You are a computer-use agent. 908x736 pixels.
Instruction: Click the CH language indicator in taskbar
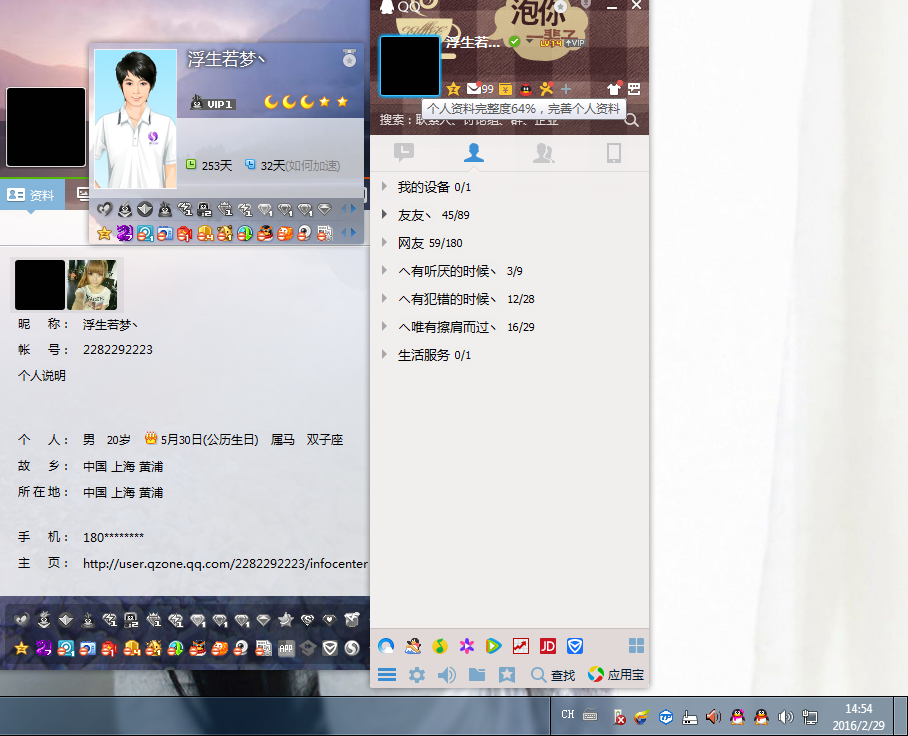568,715
